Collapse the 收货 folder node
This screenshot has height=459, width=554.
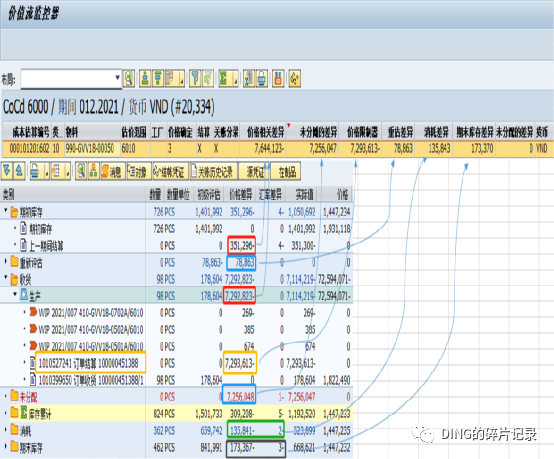(x=6, y=278)
